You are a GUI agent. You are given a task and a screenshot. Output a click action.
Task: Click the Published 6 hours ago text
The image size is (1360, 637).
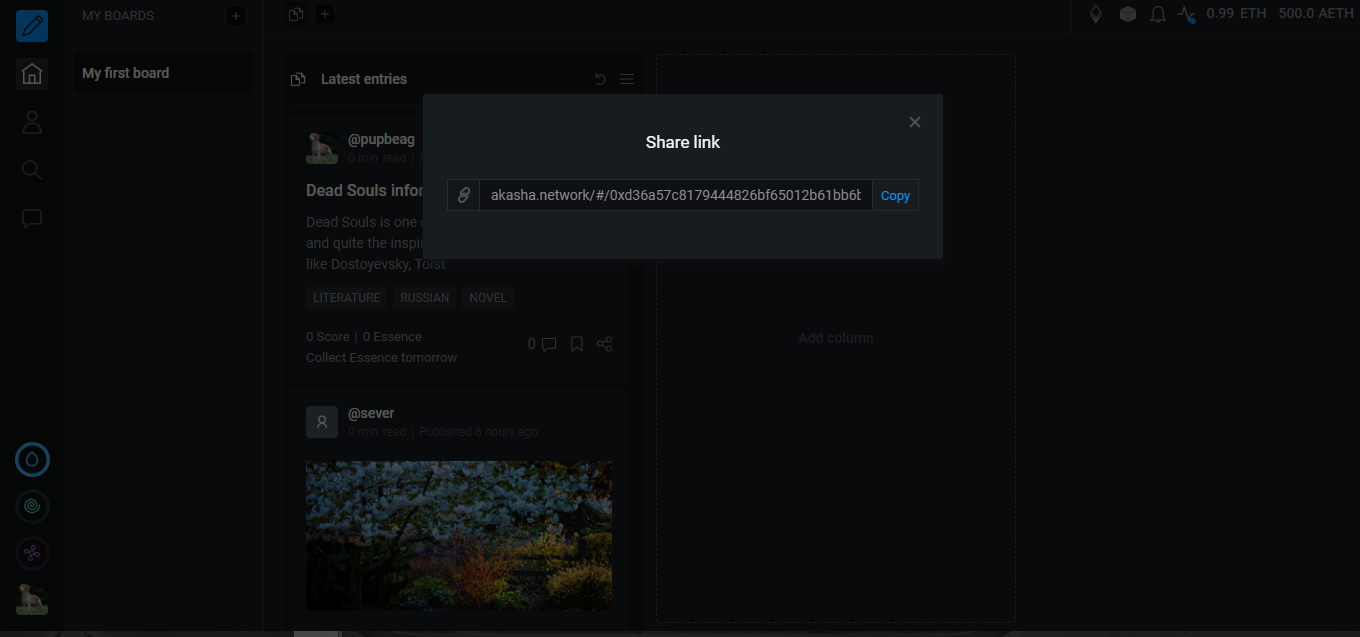tap(479, 432)
